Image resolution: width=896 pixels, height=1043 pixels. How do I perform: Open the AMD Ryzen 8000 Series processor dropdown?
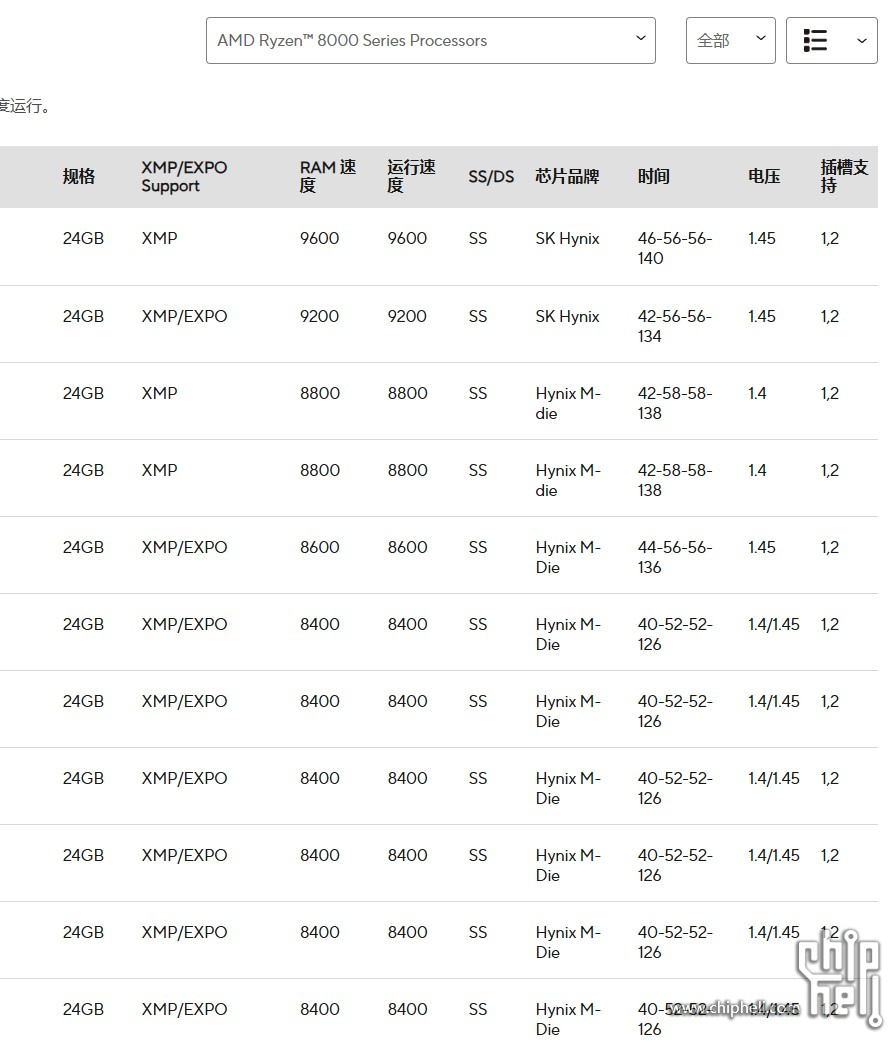tap(430, 41)
